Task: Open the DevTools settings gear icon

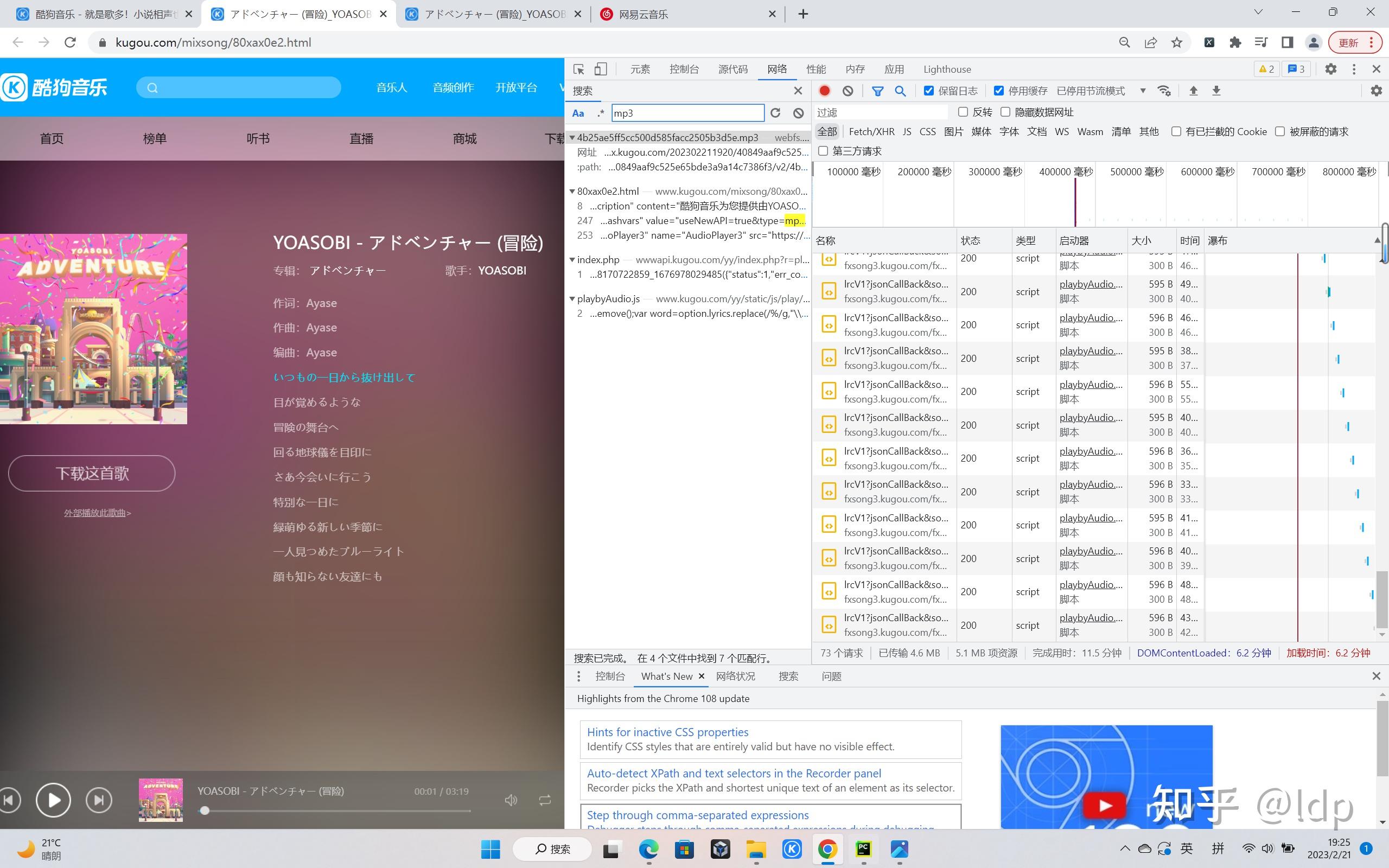Action: tap(1331, 69)
